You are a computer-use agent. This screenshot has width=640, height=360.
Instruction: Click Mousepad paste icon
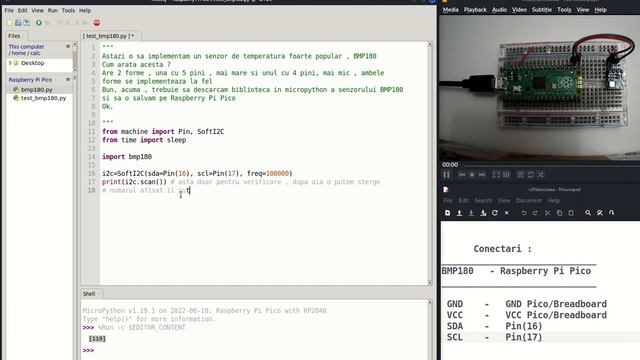[x=571, y=213]
